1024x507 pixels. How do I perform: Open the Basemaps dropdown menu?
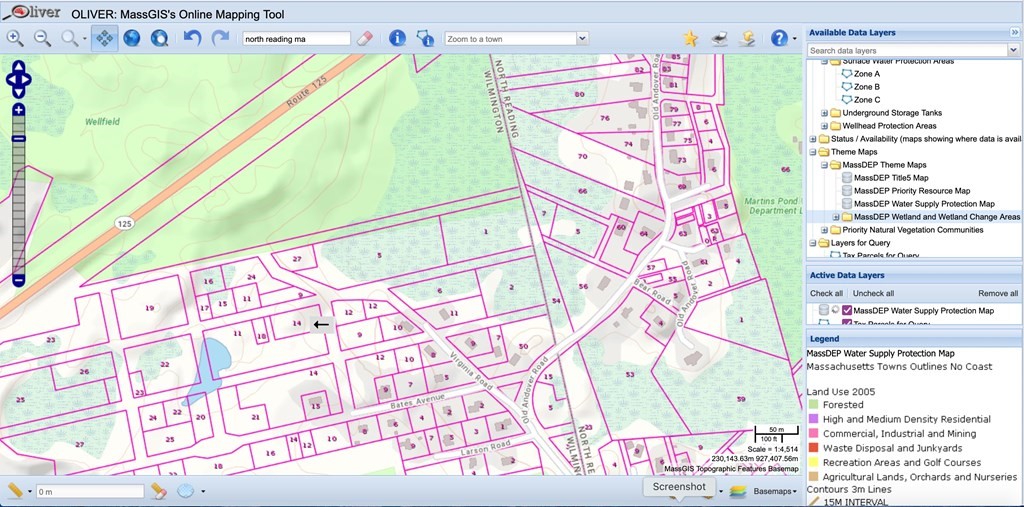click(775, 491)
